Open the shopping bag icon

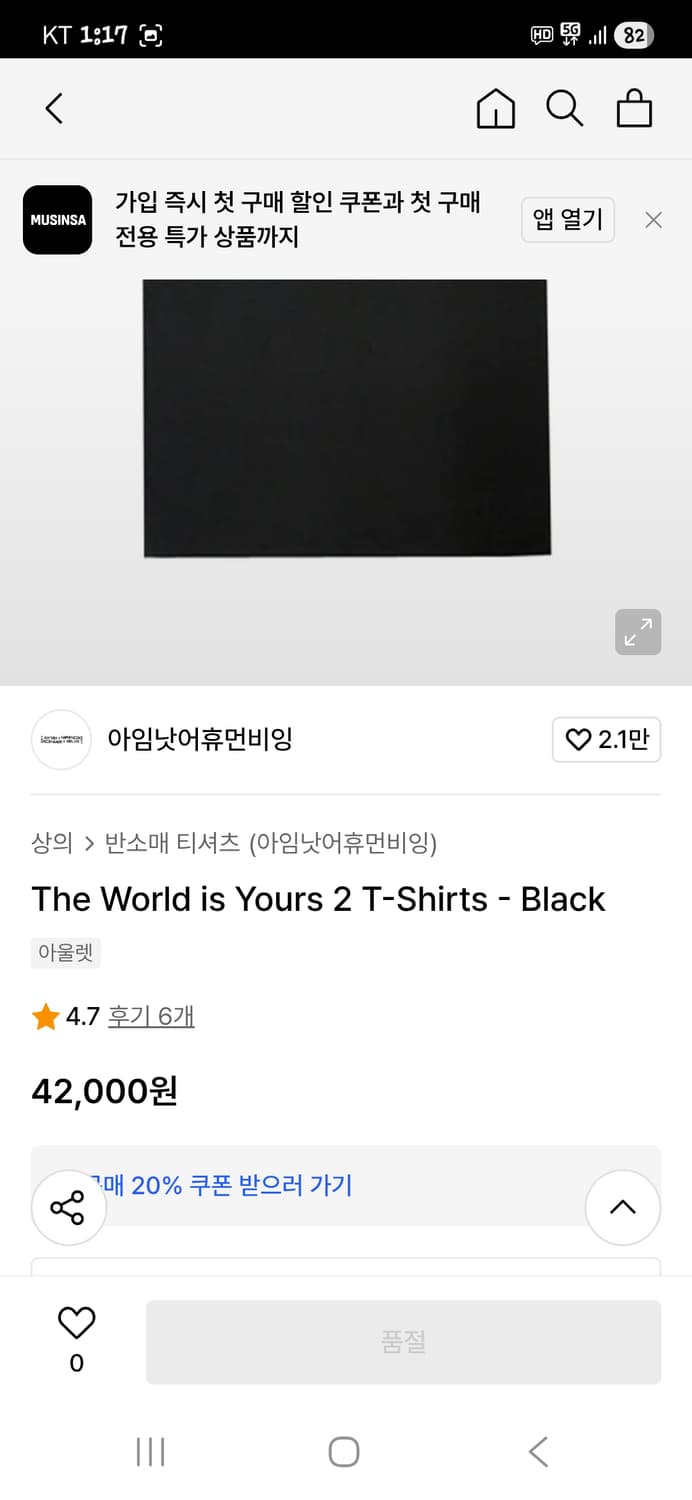(x=634, y=108)
